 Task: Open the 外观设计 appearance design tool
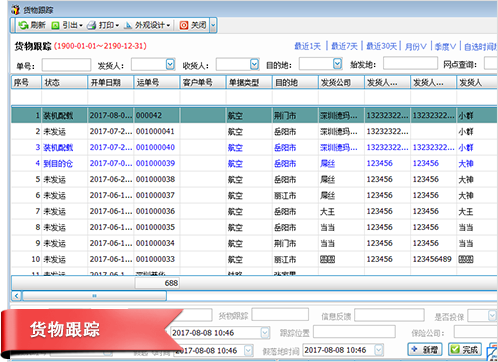tap(147, 25)
